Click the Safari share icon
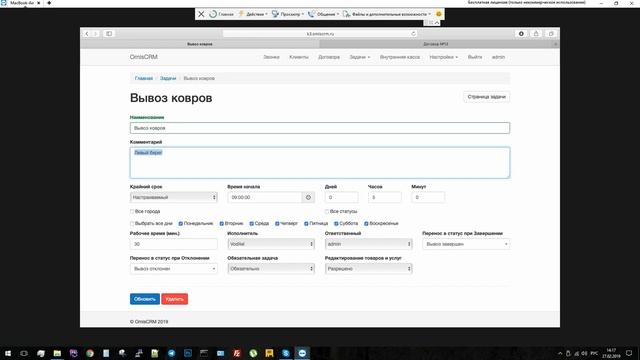The image size is (640, 360). (x=536, y=34)
